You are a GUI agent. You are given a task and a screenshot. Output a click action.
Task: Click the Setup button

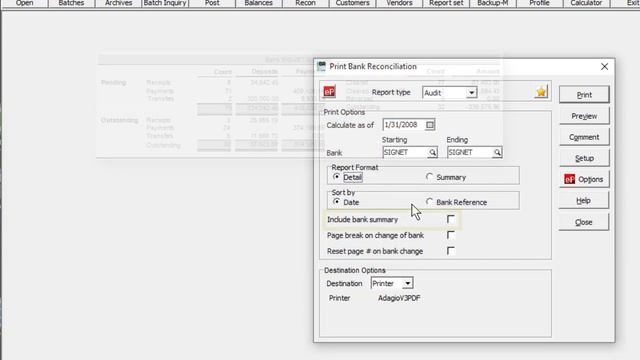(x=584, y=158)
